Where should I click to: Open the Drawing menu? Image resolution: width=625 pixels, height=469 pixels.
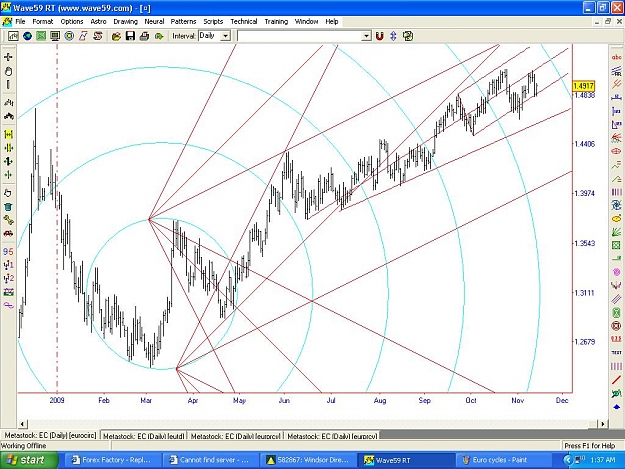pos(126,22)
